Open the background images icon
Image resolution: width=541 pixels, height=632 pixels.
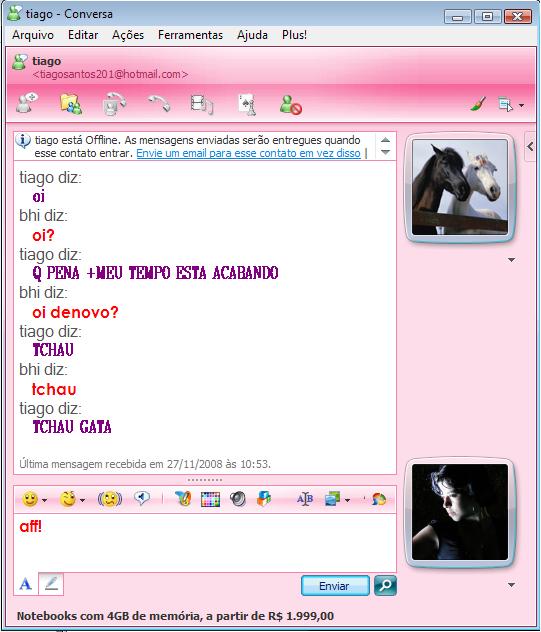[333, 499]
